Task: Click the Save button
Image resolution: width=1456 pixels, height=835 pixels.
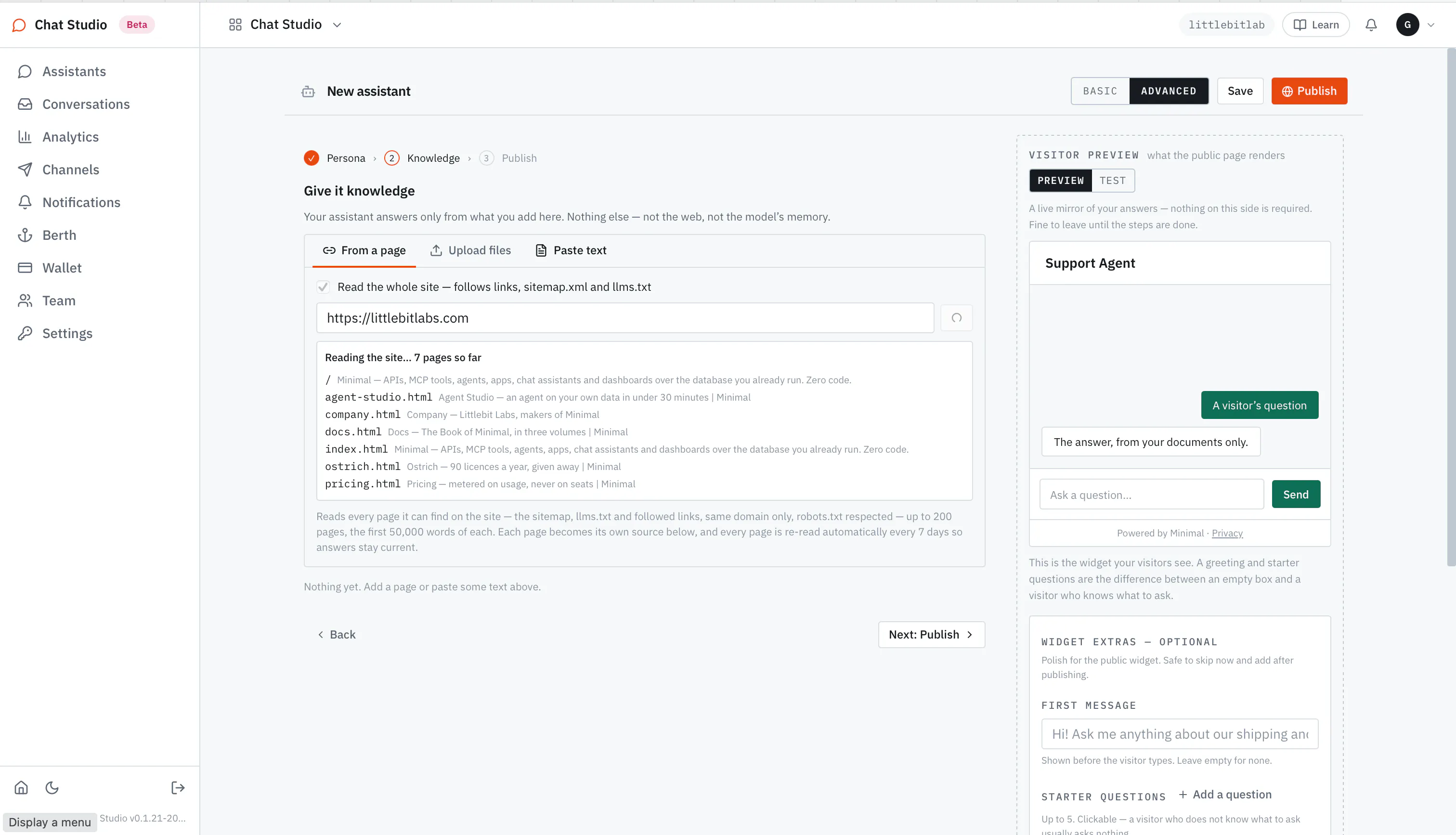Action: click(x=1240, y=91)
